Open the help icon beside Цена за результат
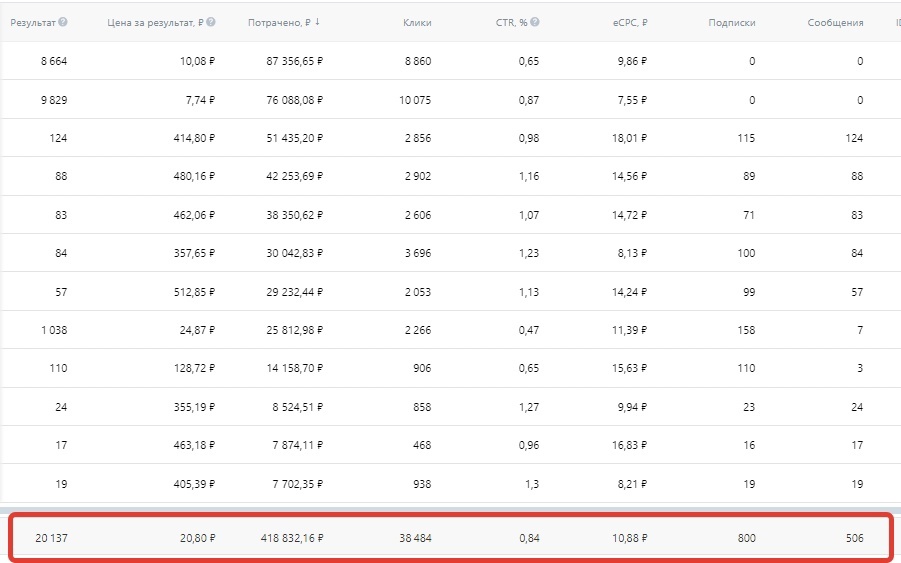The image size is (901, 563). point(211,22)
